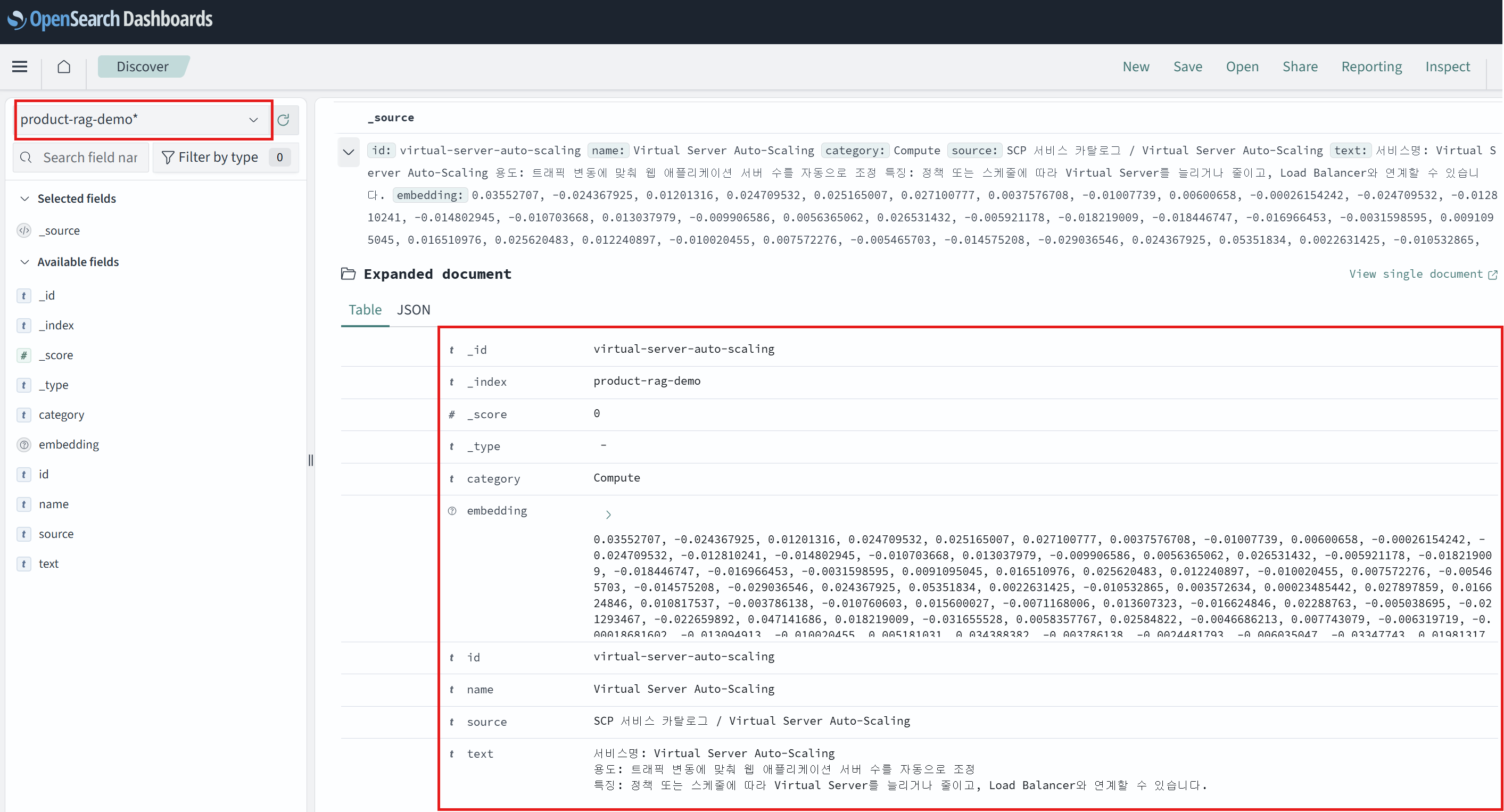
Task: Collapse the expanded document row chevron
Action: (349, 152)
